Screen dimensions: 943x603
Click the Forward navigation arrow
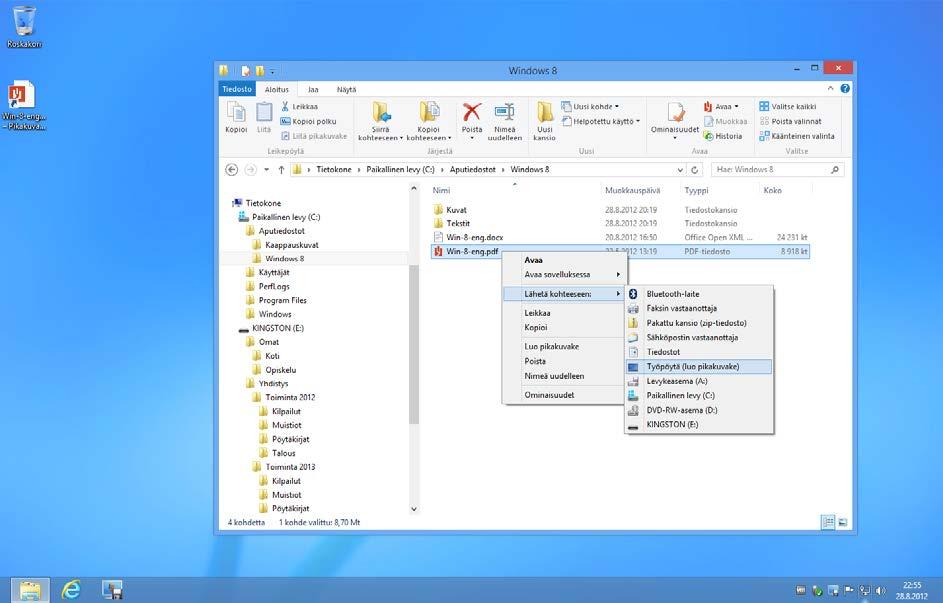pos(251,170)
